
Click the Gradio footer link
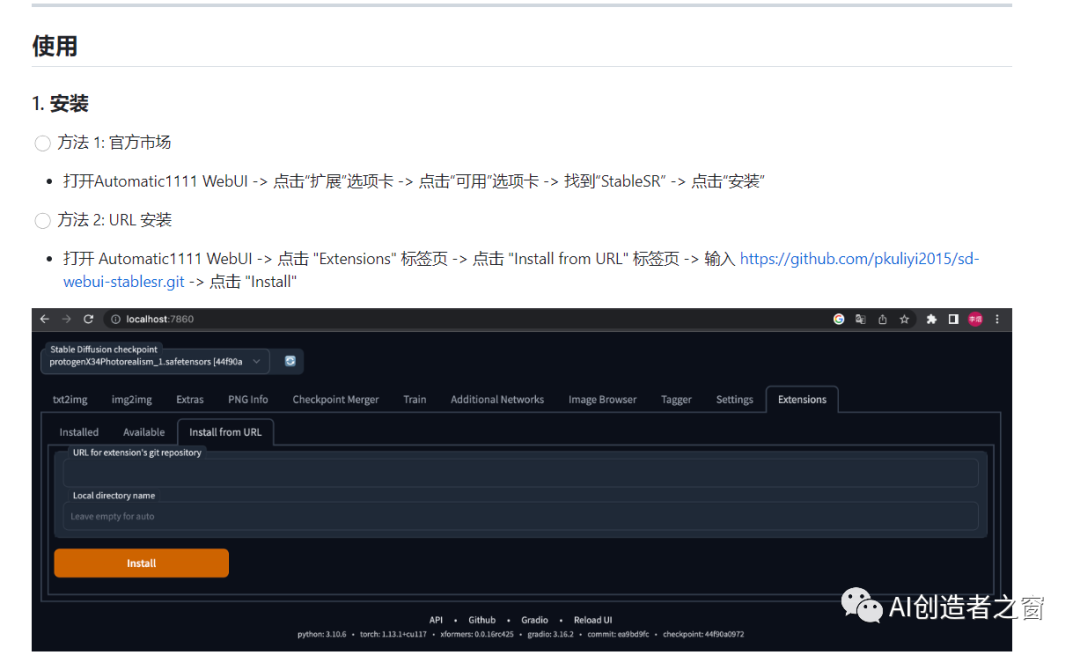point(534,620)
